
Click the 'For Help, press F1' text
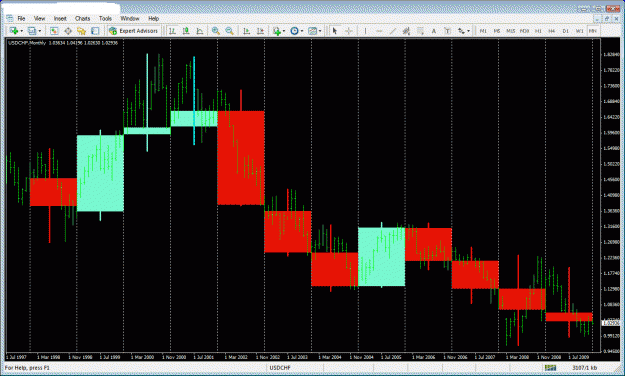click(x=27, y=368)
